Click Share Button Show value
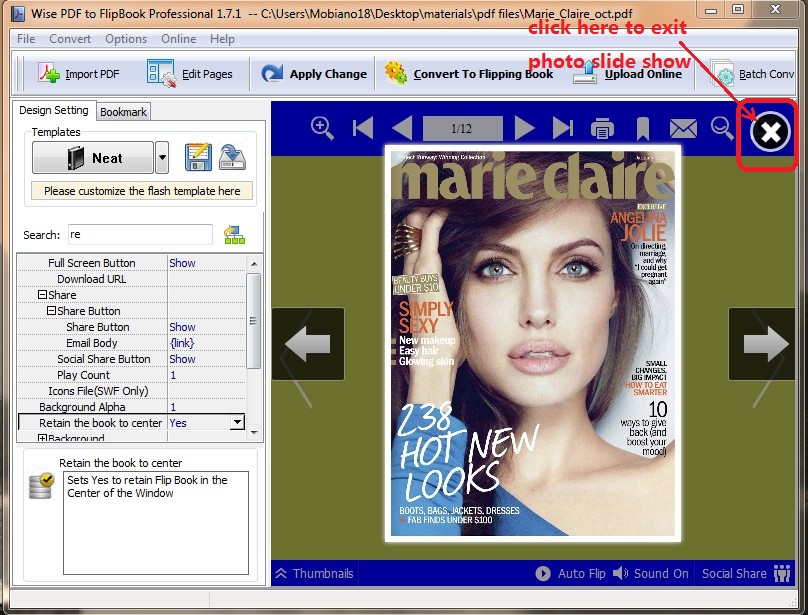The image size is (808, 615). click(182, 327)
